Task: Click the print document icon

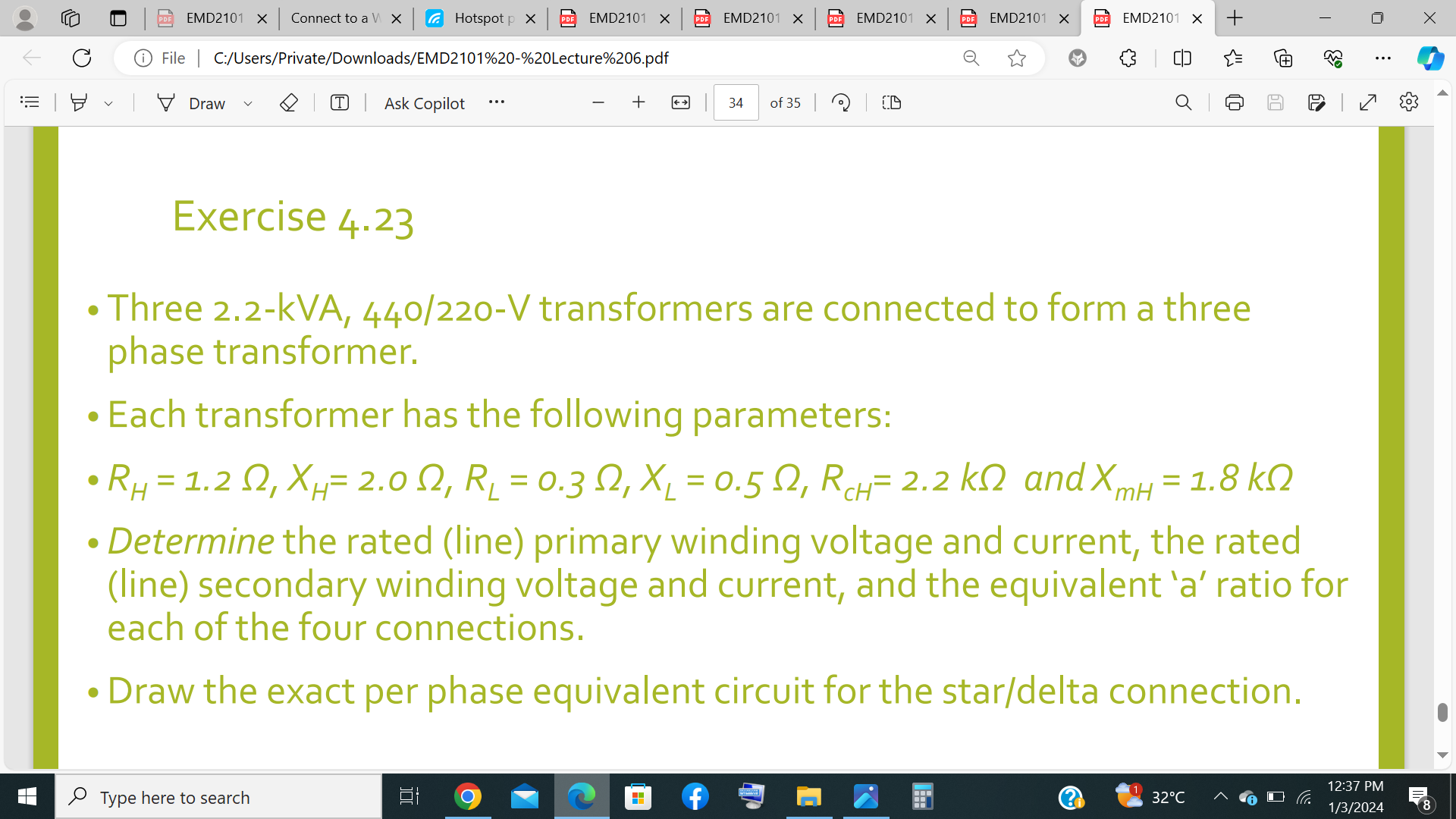Action: point(1232,102)
